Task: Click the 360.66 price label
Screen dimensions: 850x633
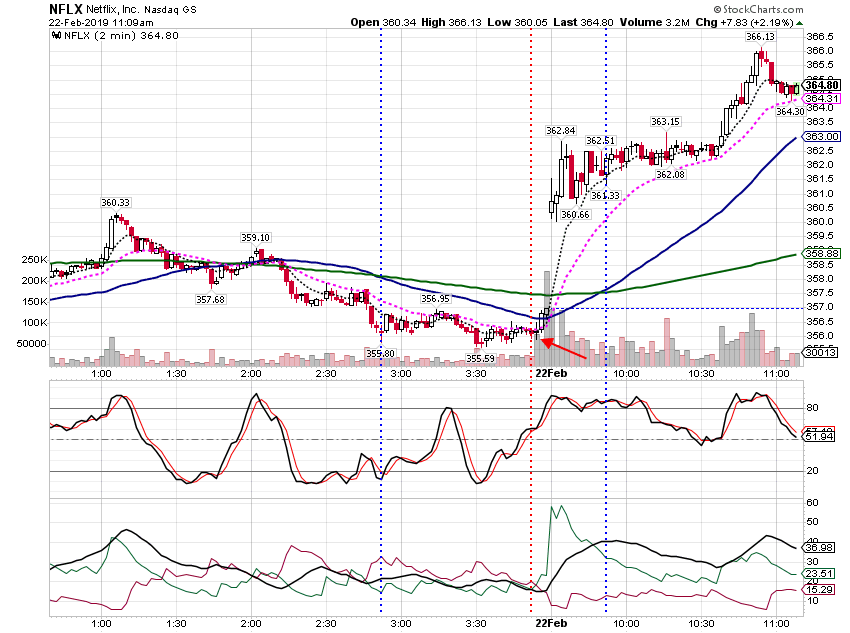Action: pyautogui.click(x=575, y=215)
